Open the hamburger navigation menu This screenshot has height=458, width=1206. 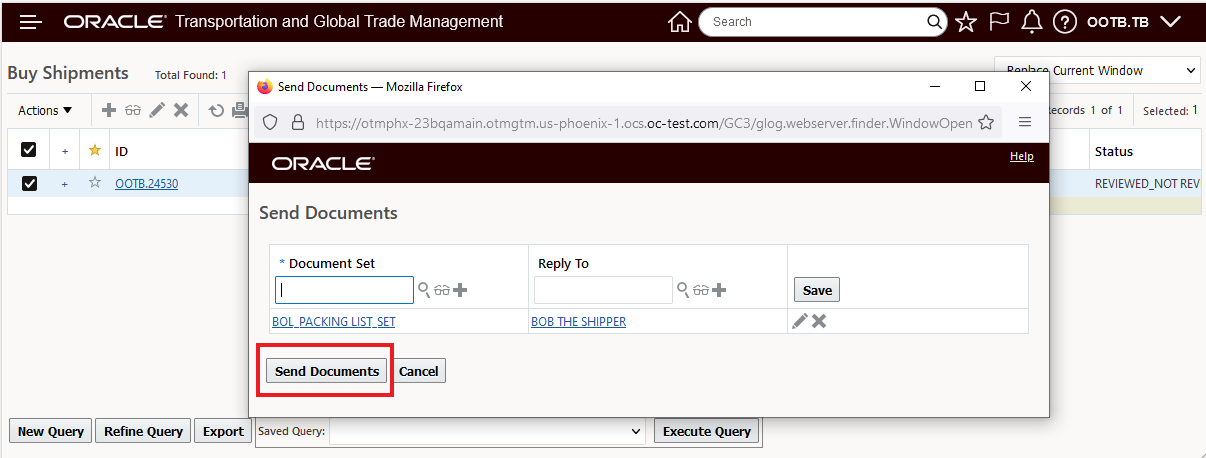click(30, 22)
